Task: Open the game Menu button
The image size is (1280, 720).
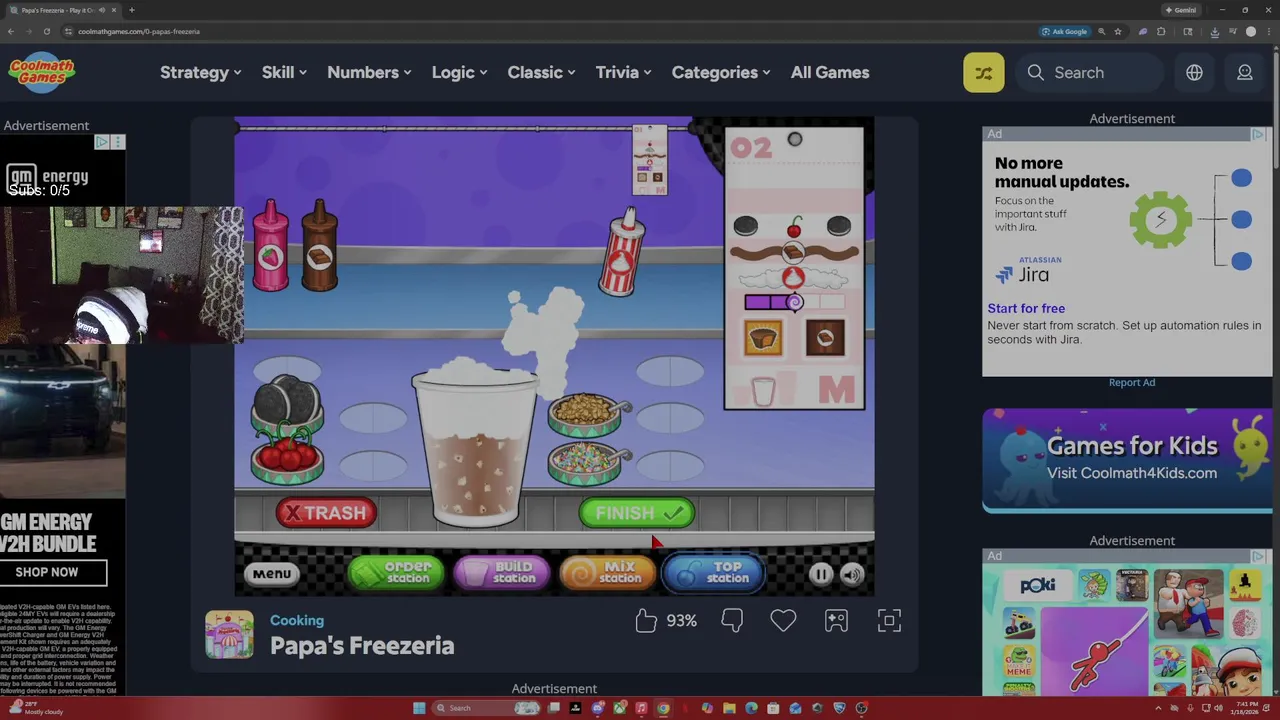Action: pyautogui.click(x=272, y=574)
